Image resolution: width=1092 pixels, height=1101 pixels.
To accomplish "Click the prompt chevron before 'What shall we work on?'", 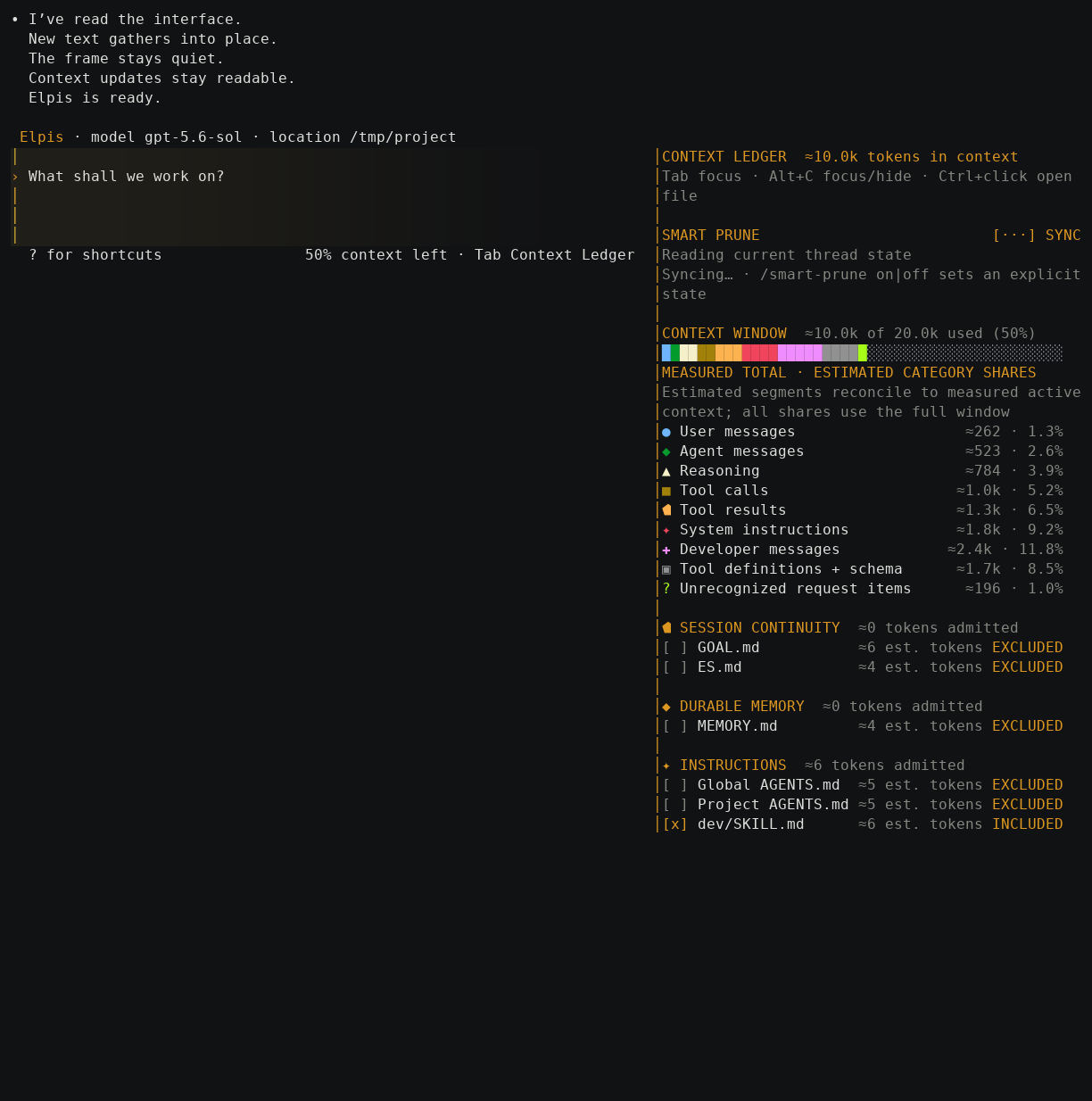I will pyautogui.click(x=15, y=177).
